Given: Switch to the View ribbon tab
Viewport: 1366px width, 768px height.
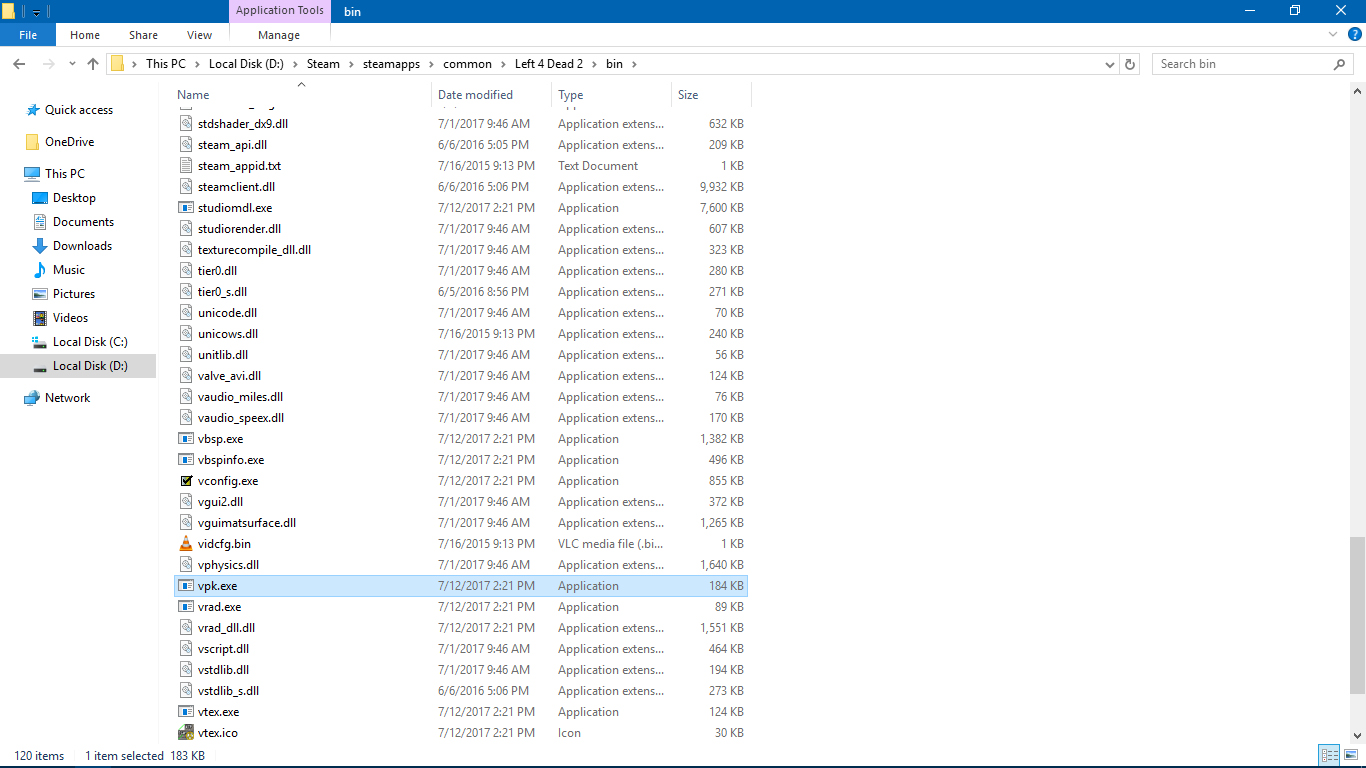Looking at the screenshot, I should [x=200, y=35].
